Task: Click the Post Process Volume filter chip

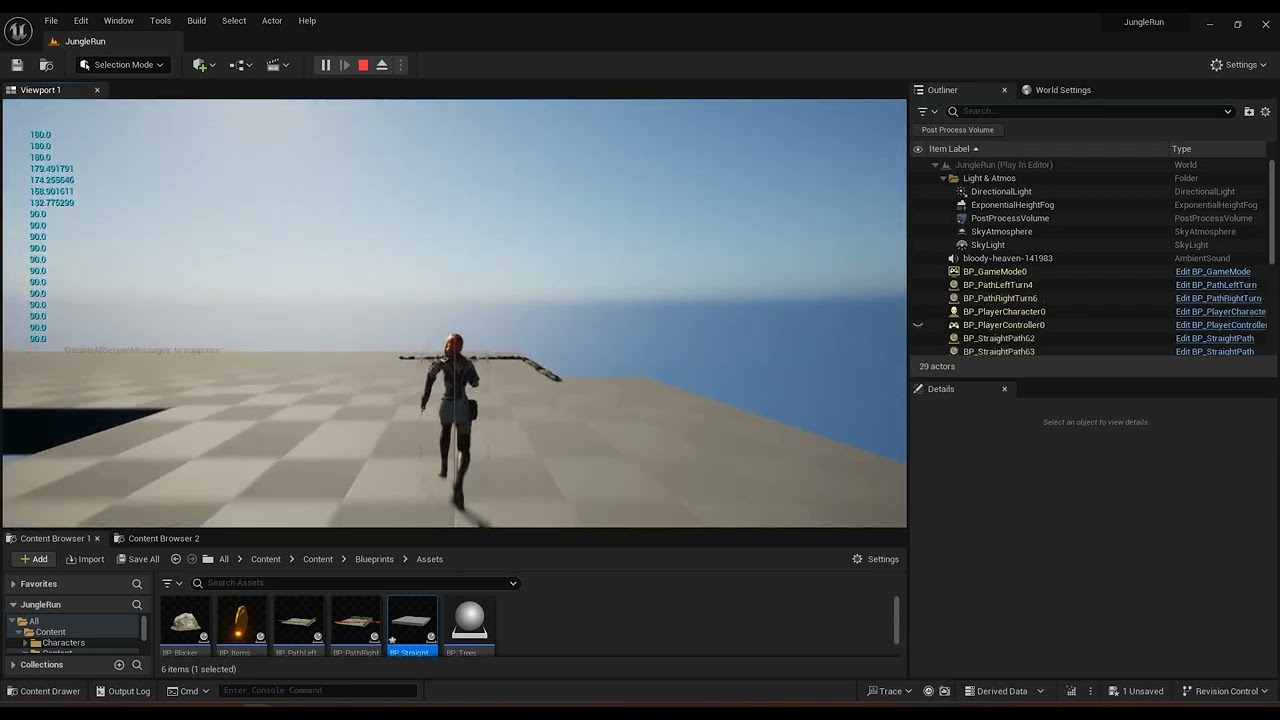Action: [957, 130]
